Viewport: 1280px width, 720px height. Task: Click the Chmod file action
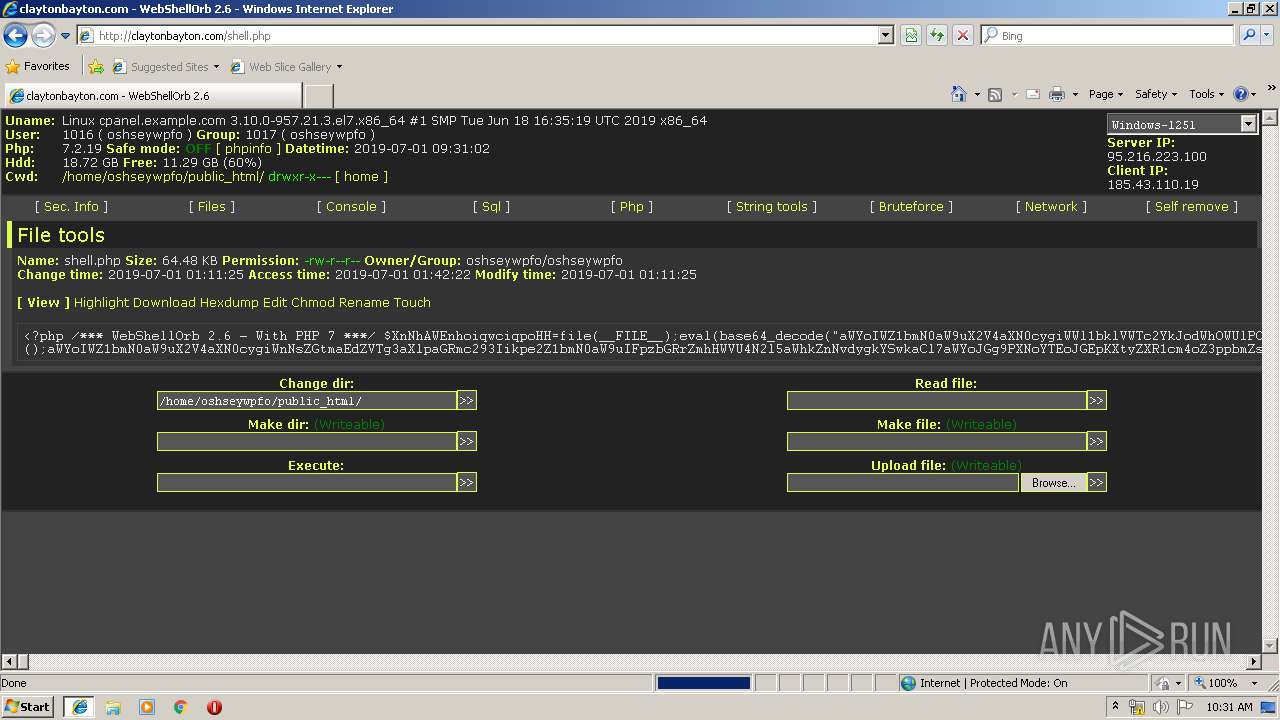313,302
